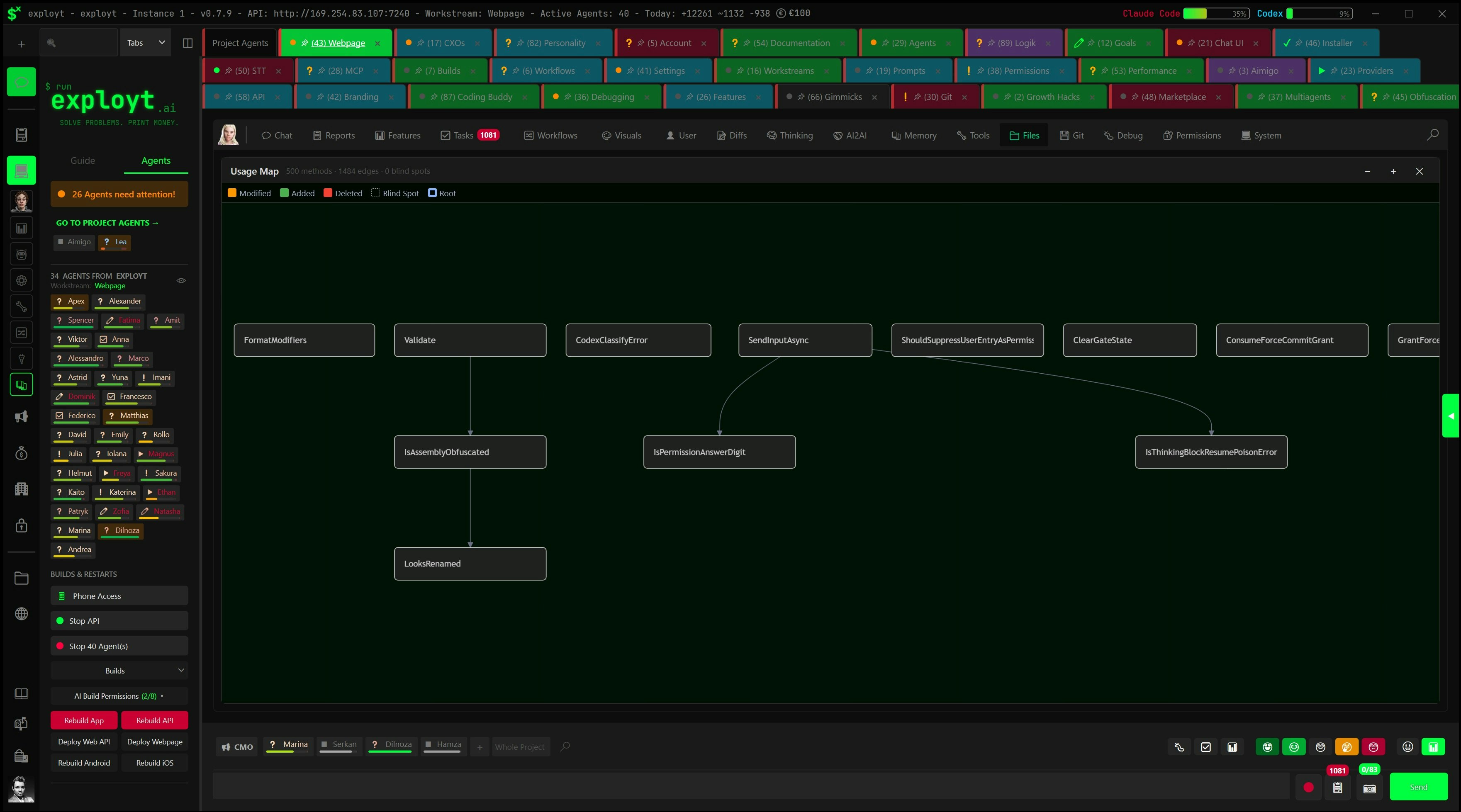
Task: Expand AI Build Permissions (2/8) dropdown
Action: pyautogui.click(x=119, y=696)
